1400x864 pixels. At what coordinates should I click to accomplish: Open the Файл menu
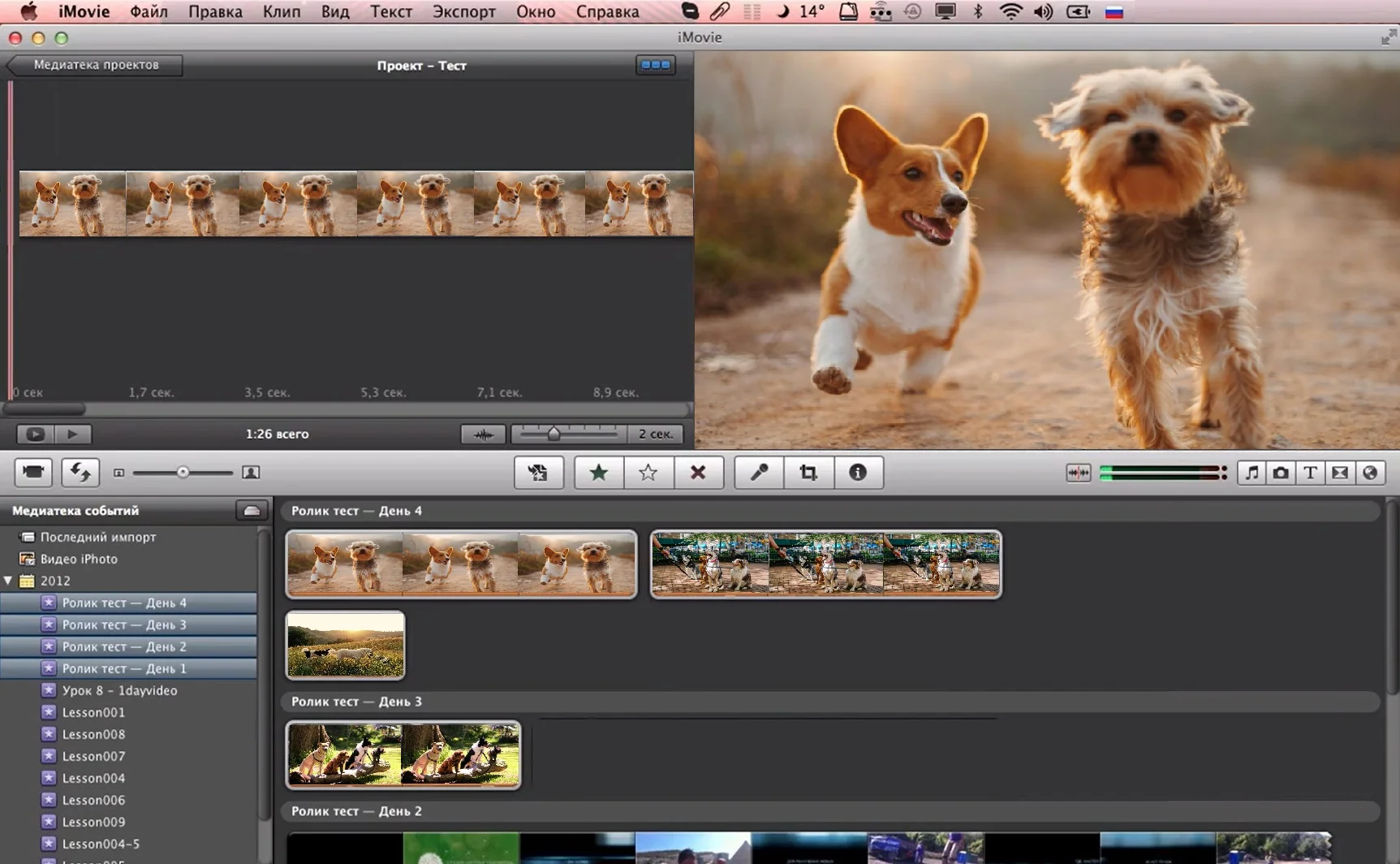(x=149, y=11)
